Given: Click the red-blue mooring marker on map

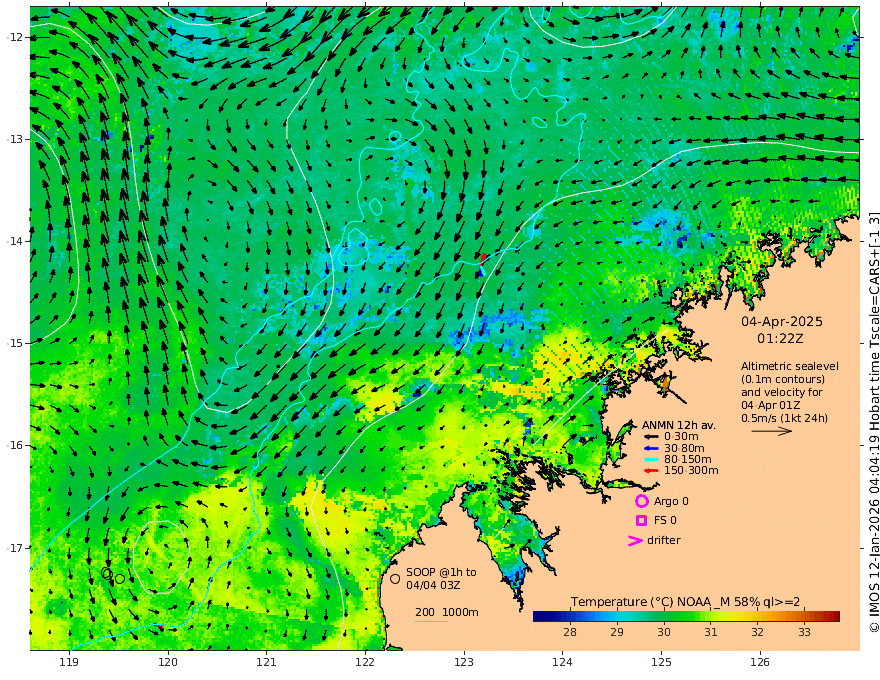Looking at the screenshot, I should point(482,264).
